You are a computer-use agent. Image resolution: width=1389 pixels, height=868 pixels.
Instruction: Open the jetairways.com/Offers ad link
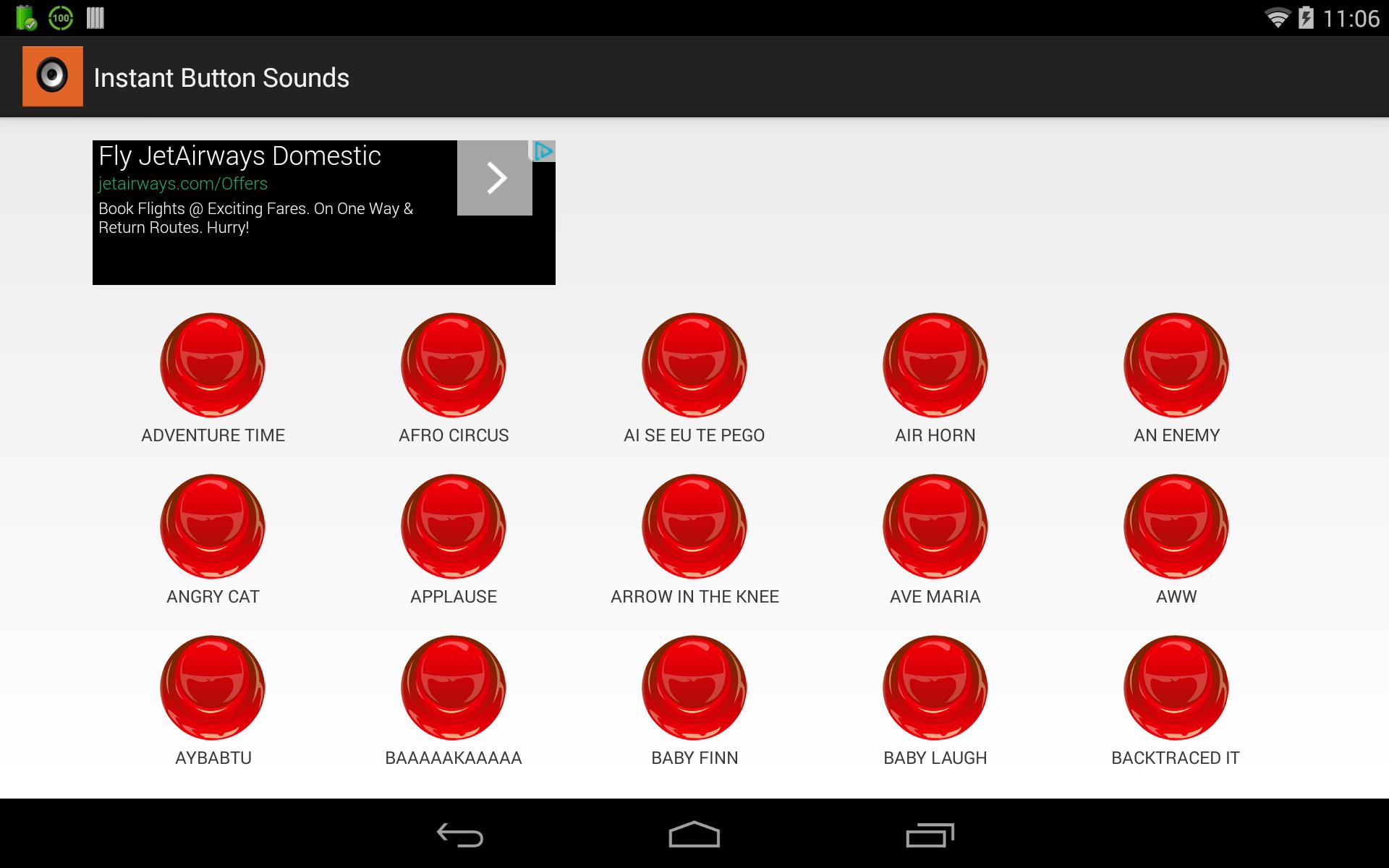[x=182, y=183]
